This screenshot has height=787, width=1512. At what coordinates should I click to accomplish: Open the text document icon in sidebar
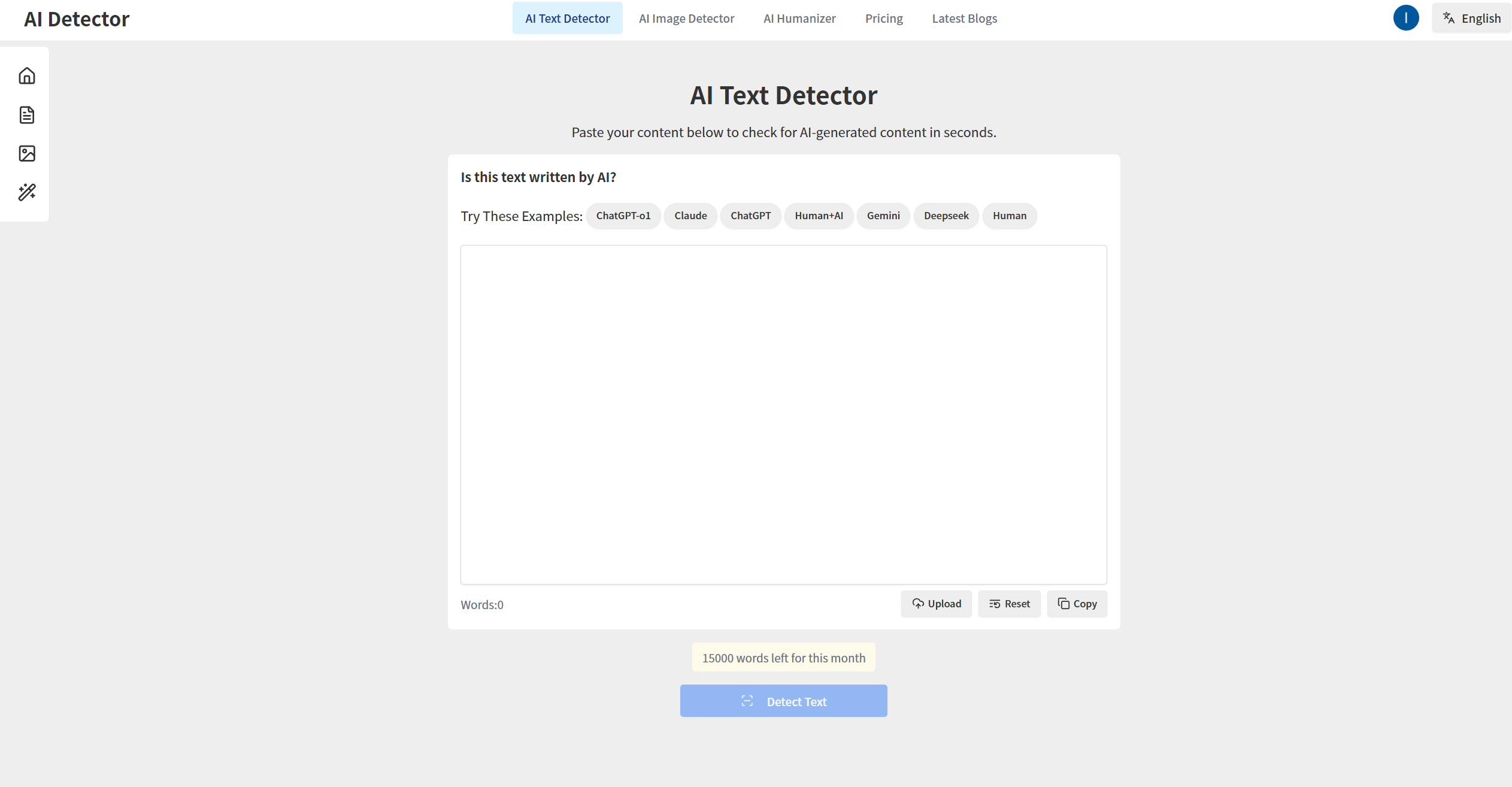point(27,115)
